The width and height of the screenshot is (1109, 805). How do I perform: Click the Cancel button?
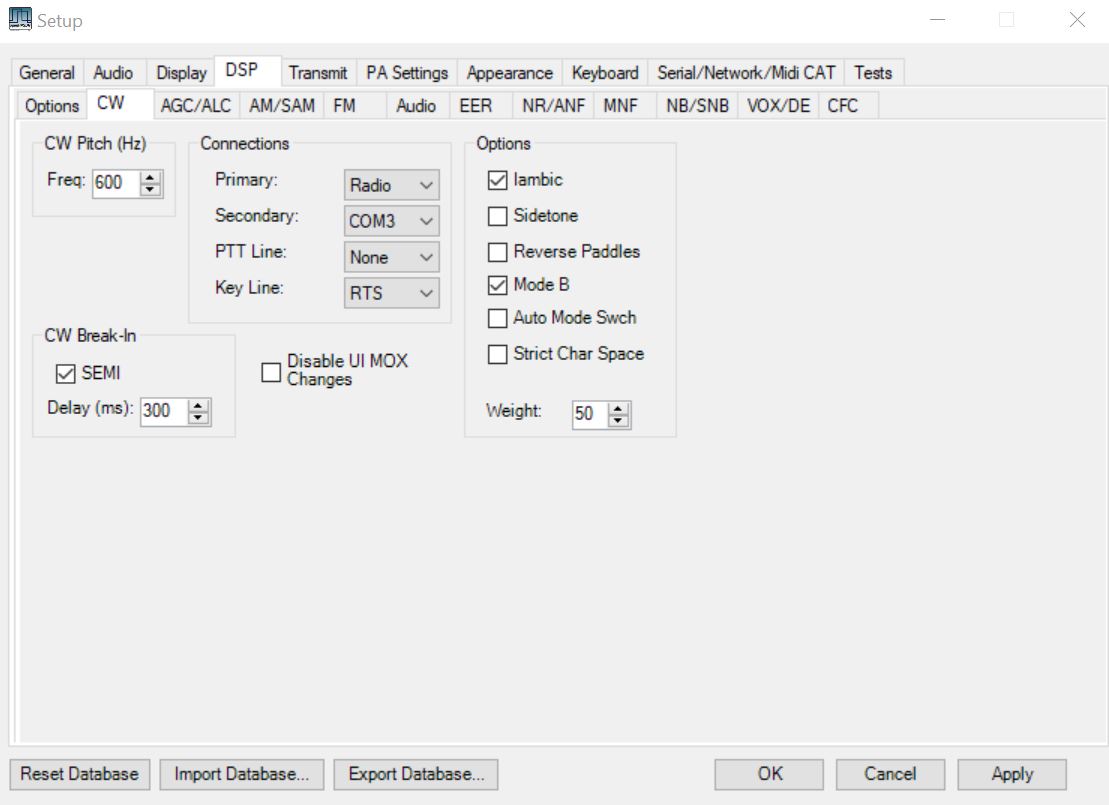point(890,775)
